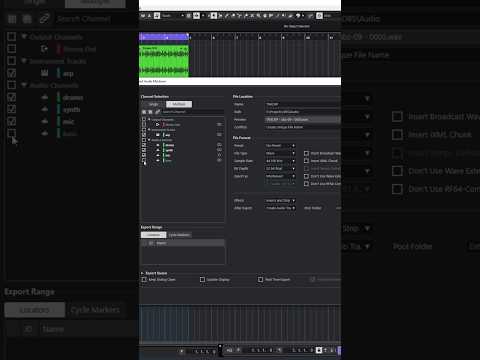Collapse Output Channels group in center list
This screenshot has height=360, width=480.
(x=149, y=119)
